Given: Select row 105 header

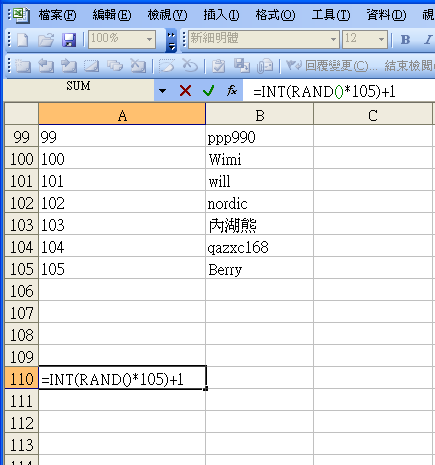Looking at the screenshot, I should point(21,268).
